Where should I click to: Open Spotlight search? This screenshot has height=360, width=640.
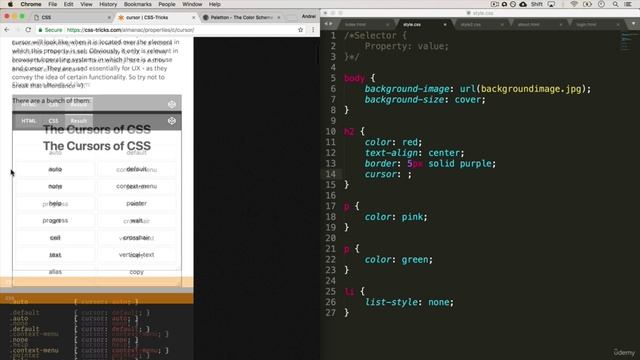615,4
